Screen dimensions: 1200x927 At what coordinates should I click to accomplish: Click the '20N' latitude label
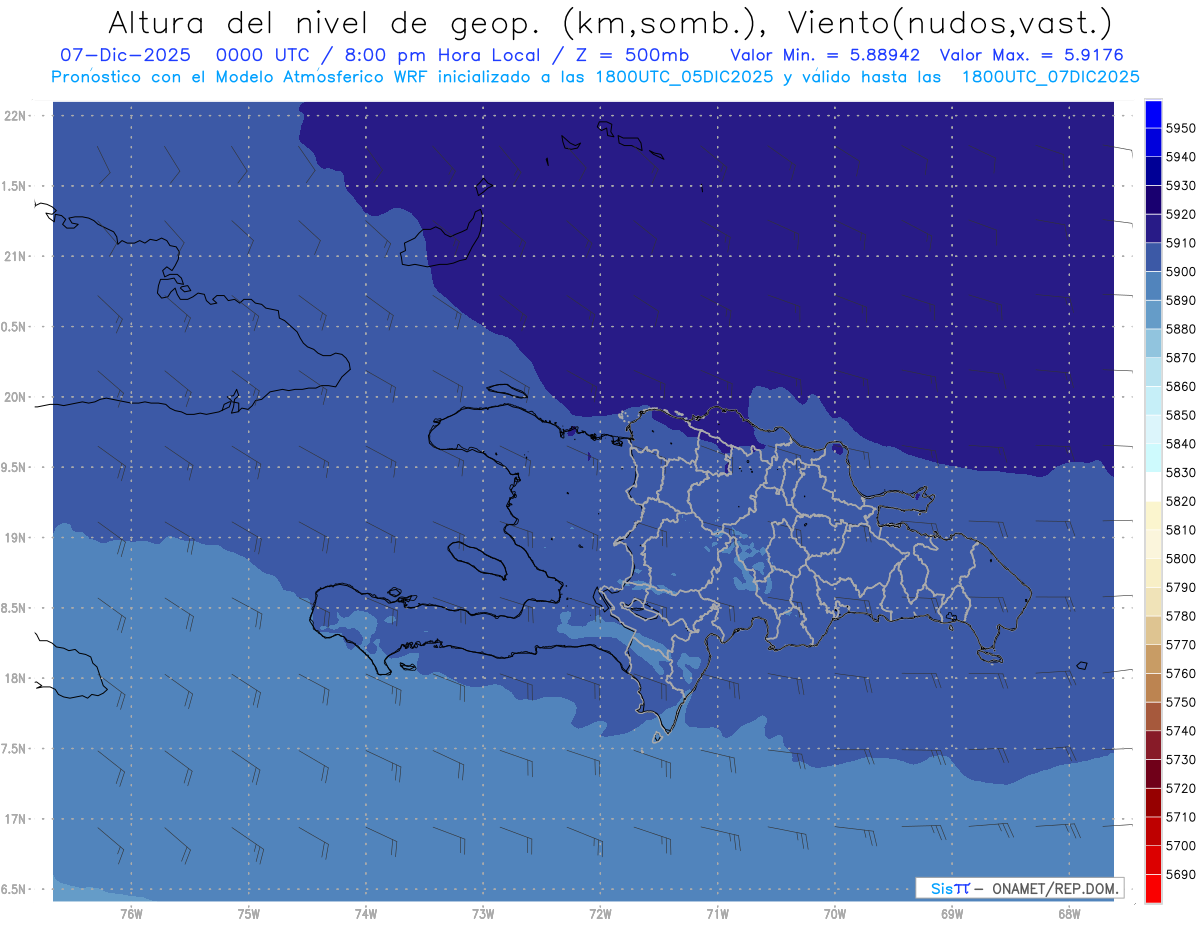pos(15,397)
